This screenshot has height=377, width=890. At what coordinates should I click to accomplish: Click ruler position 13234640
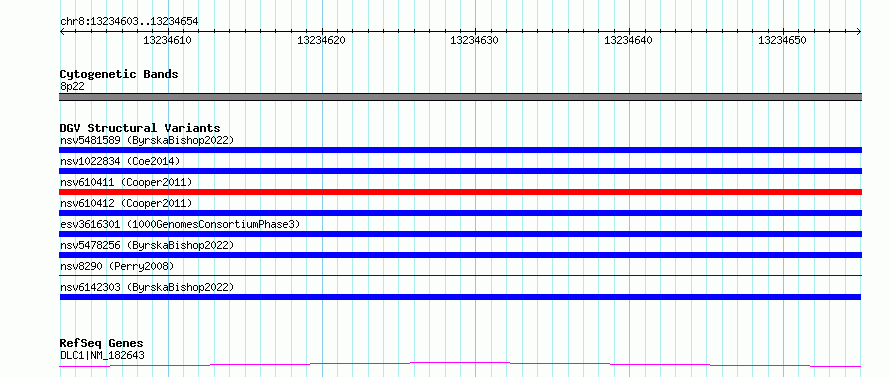click(x=628, y=40)
